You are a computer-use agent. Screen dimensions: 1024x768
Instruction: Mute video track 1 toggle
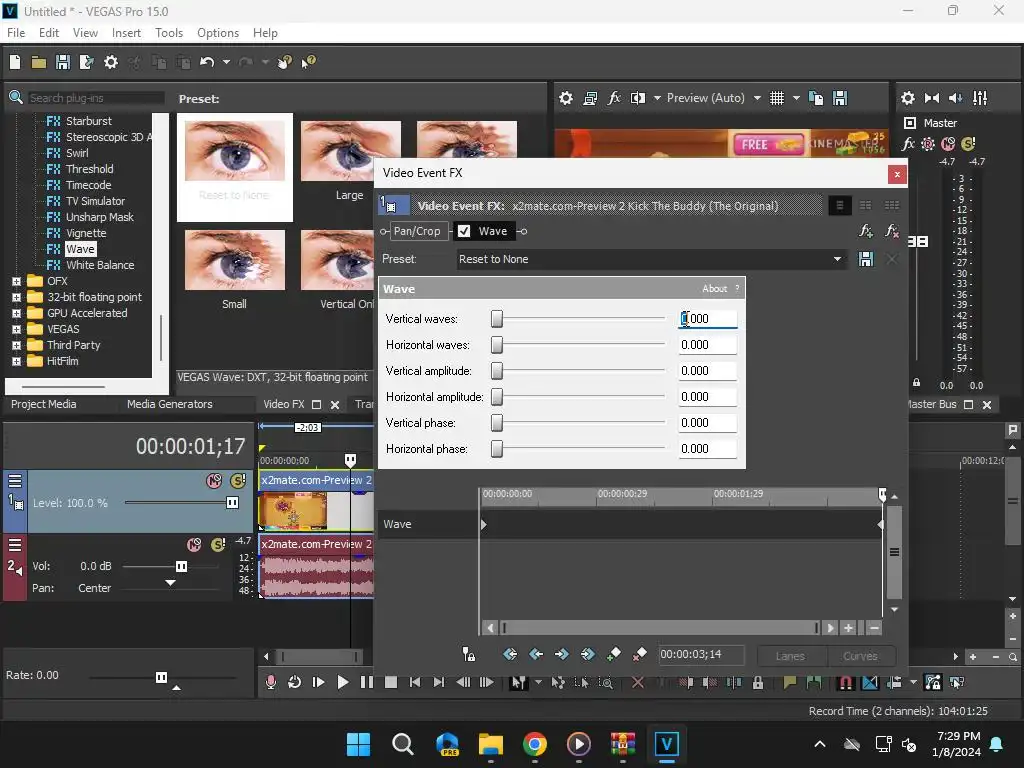214,481
